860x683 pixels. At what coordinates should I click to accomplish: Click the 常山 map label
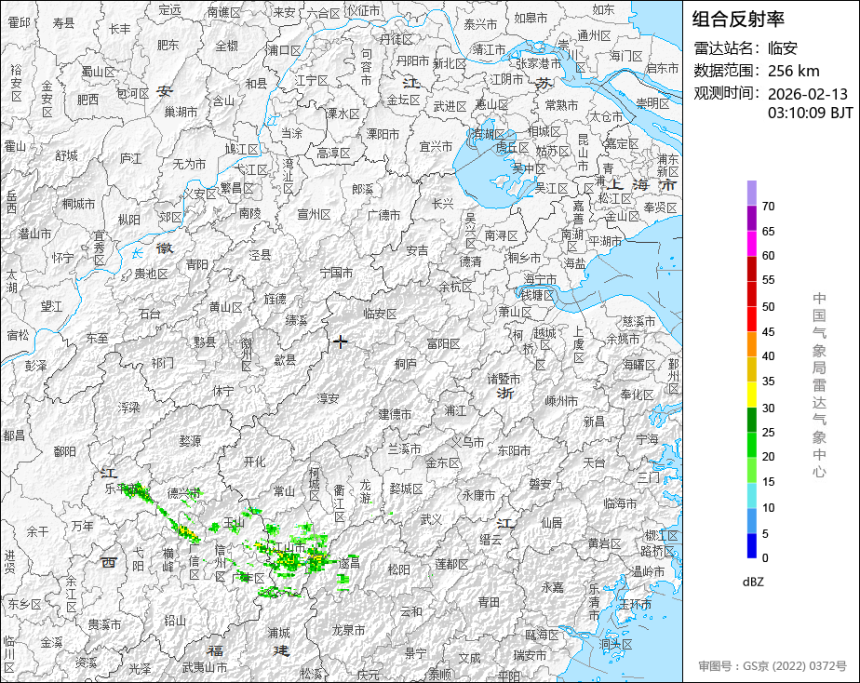click(284, 492)
